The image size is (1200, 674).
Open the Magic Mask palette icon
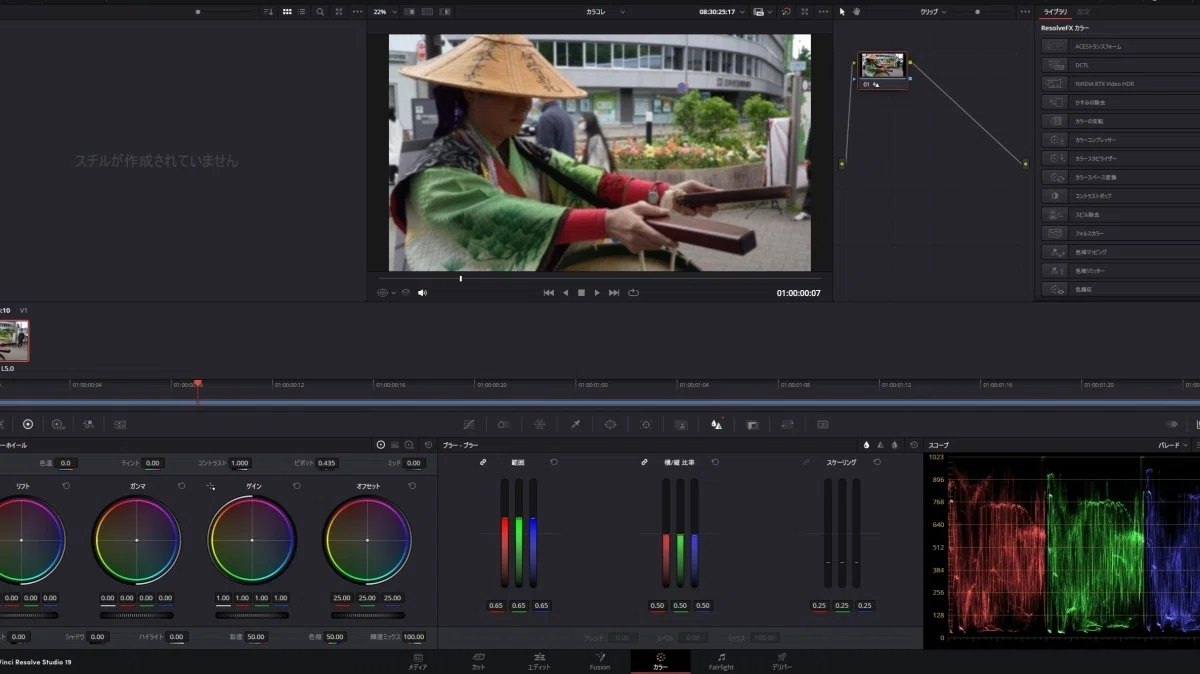coord(681,424)
